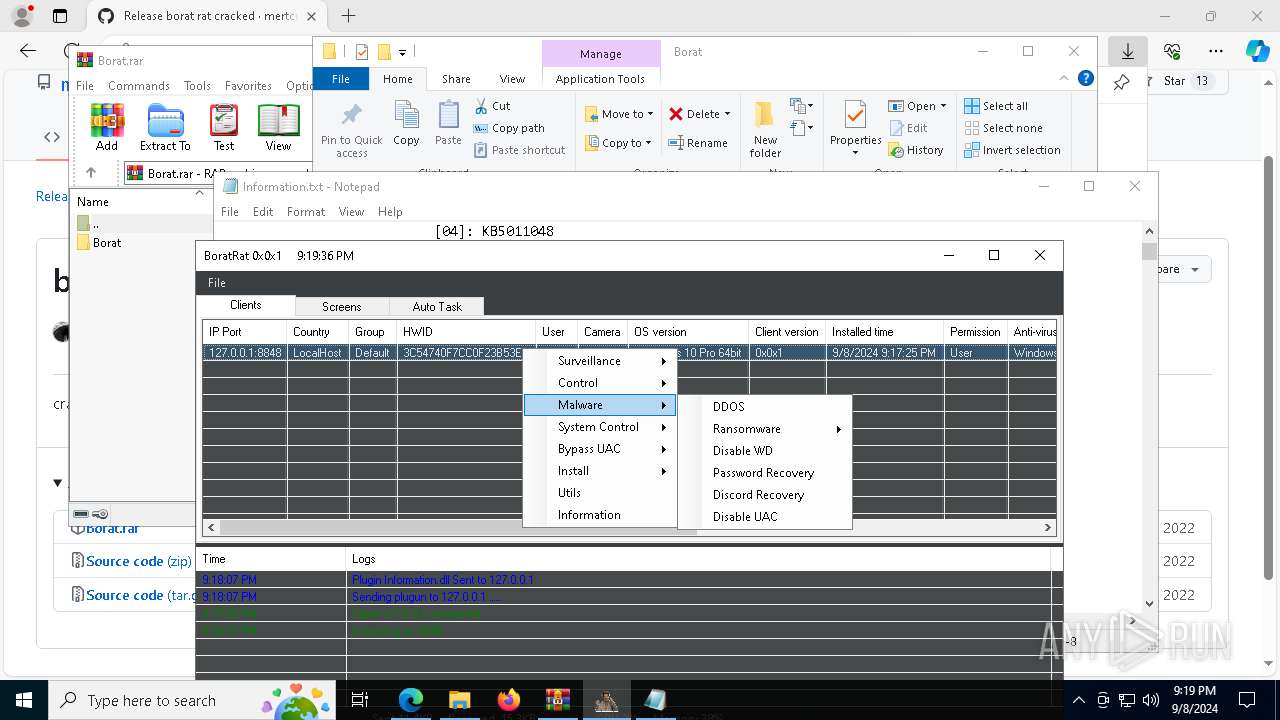Click the Test icon in WinRAR
This screenshot has height=720, width=1280.
coord(224,127)
